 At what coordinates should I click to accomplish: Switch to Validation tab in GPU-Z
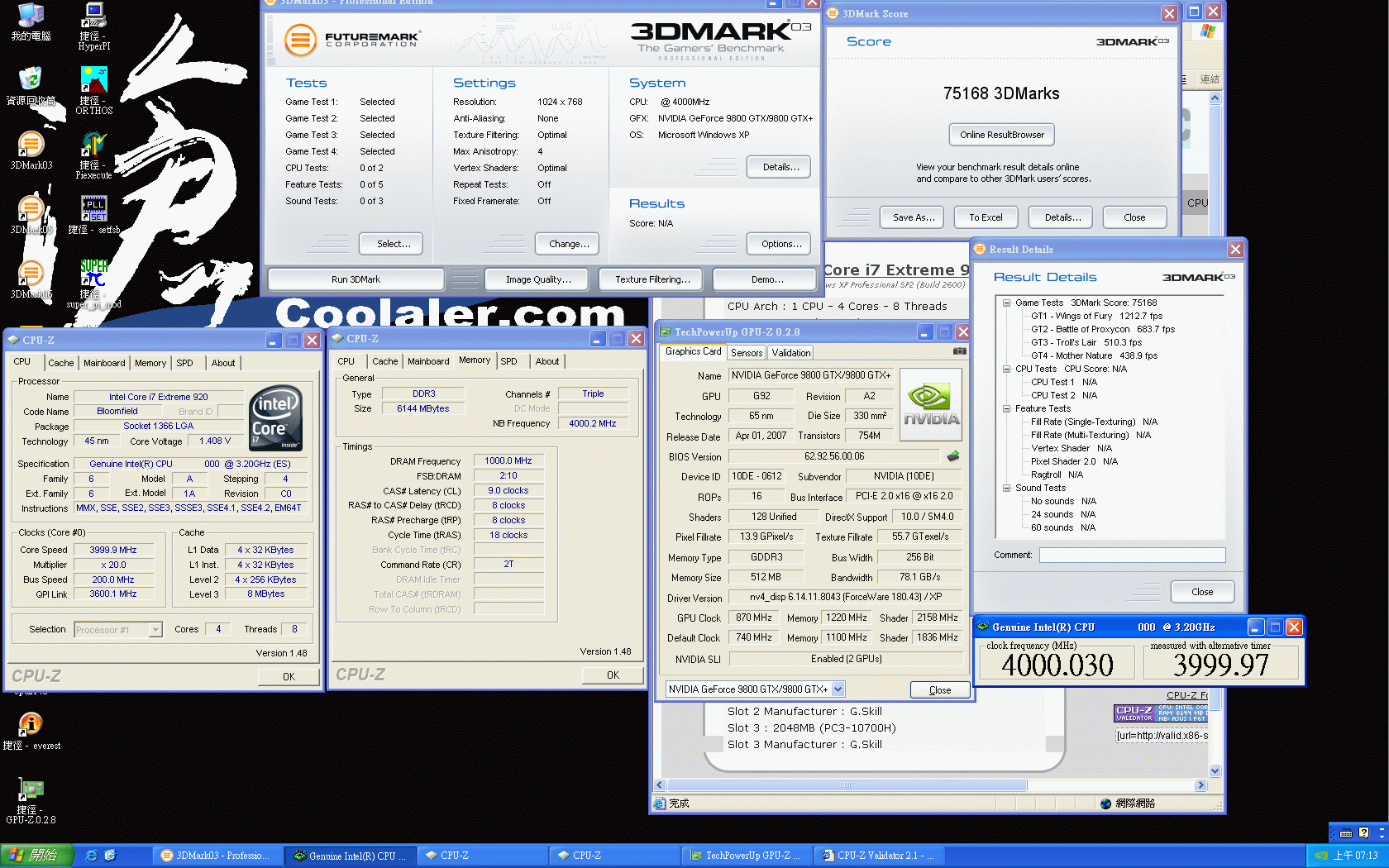click(791, 353)
